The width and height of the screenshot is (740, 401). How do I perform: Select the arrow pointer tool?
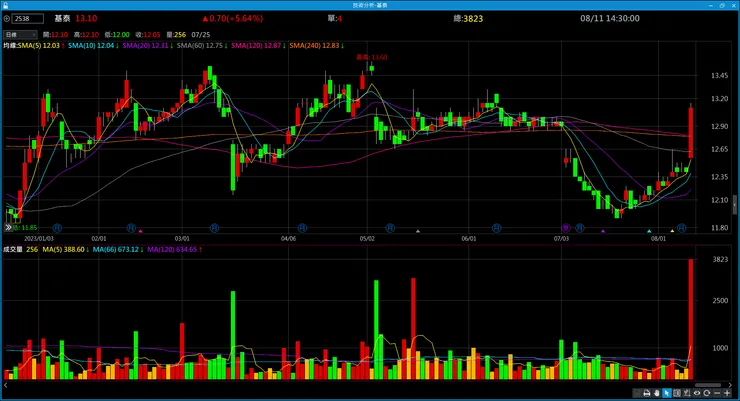tap(667, 393)
